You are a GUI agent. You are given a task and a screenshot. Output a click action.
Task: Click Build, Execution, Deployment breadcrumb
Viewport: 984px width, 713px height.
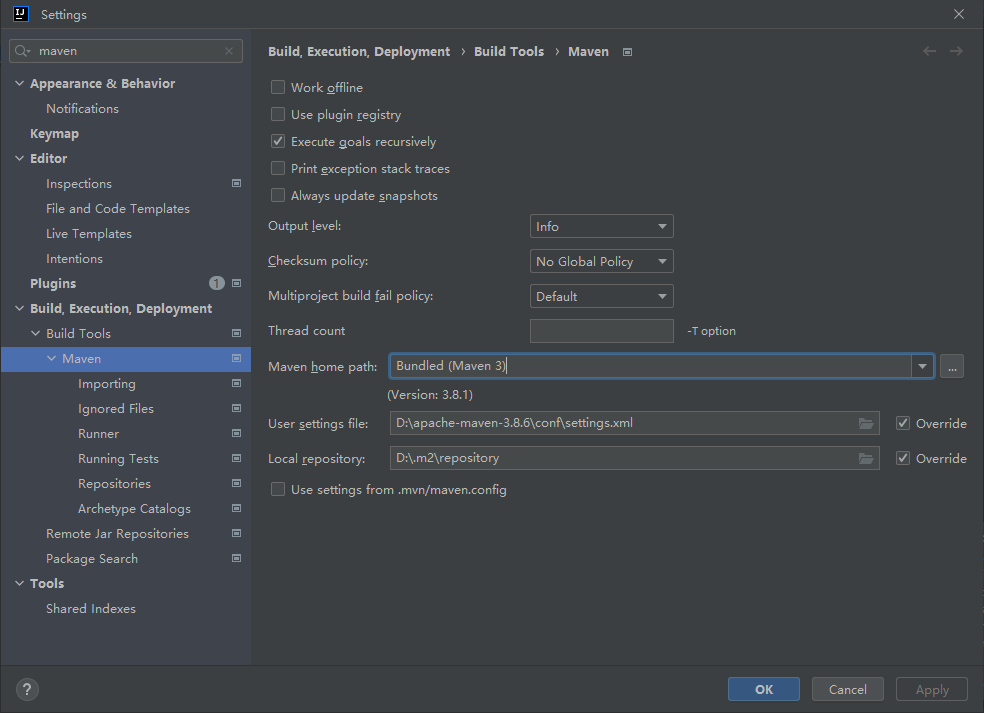pos(359,51)
